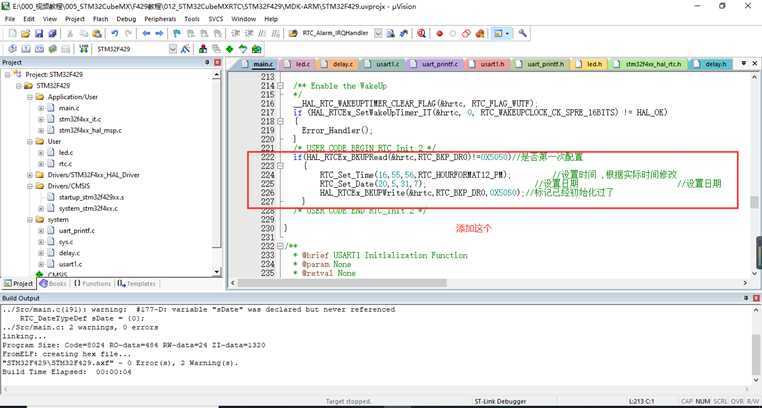Collapse the Drivers/CMSIS group
The image size is (762, 408).
click(x=30, y=186)
